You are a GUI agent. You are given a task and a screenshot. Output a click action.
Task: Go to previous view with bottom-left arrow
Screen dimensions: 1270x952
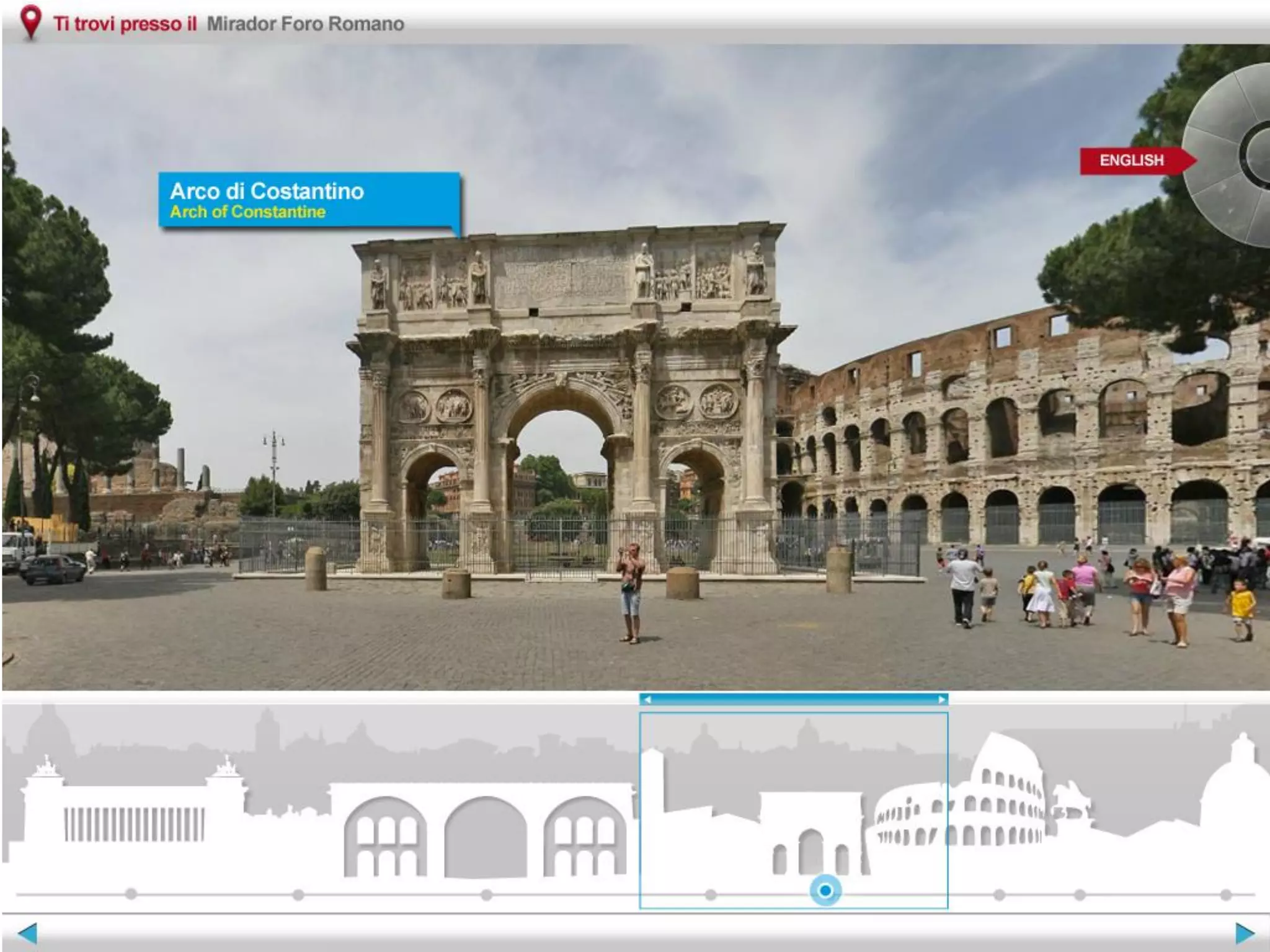tap(27, 932)
